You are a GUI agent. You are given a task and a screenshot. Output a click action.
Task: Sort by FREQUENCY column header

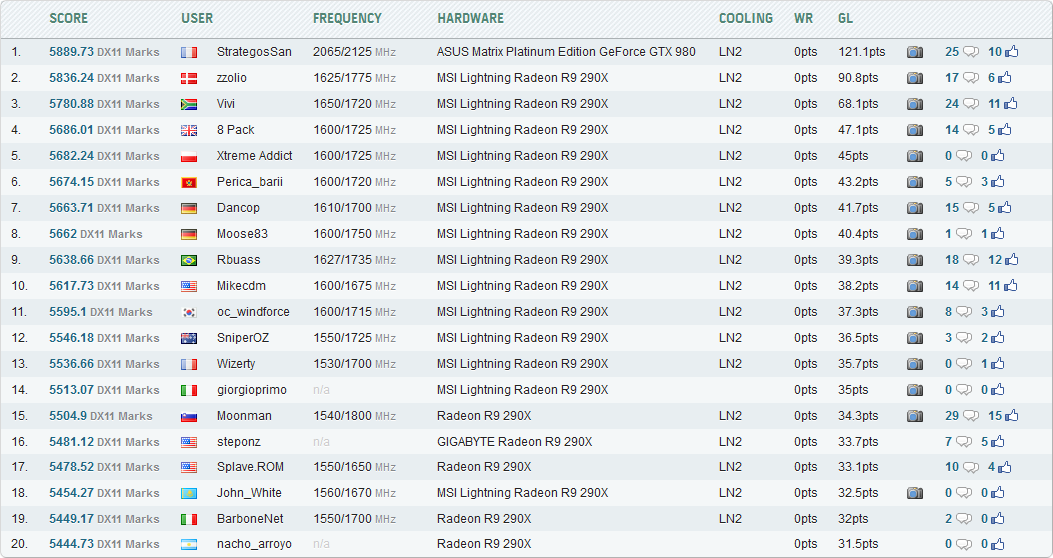(x=347, y=18)
